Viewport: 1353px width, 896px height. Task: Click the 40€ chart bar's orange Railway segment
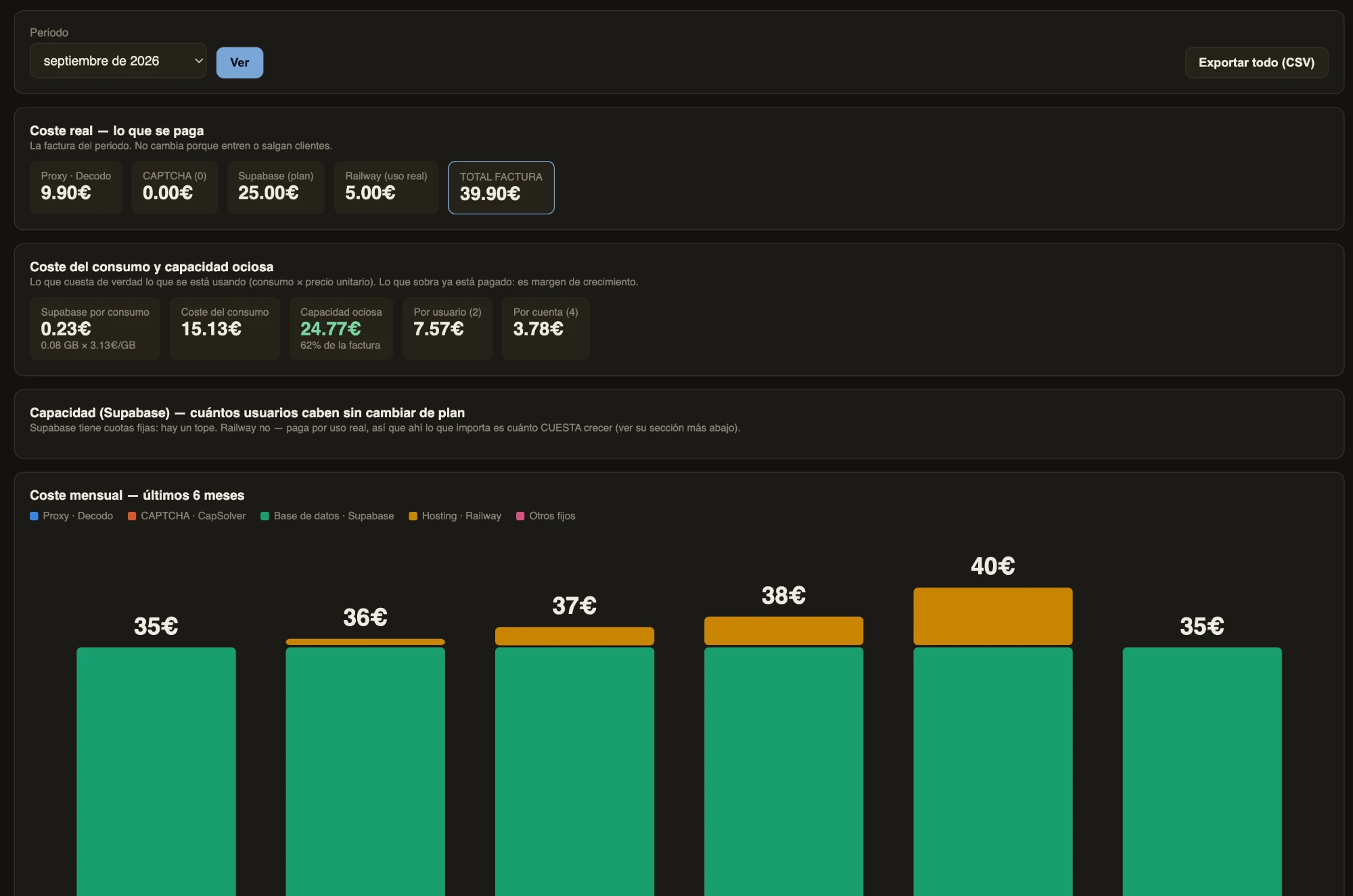[992, 616]
